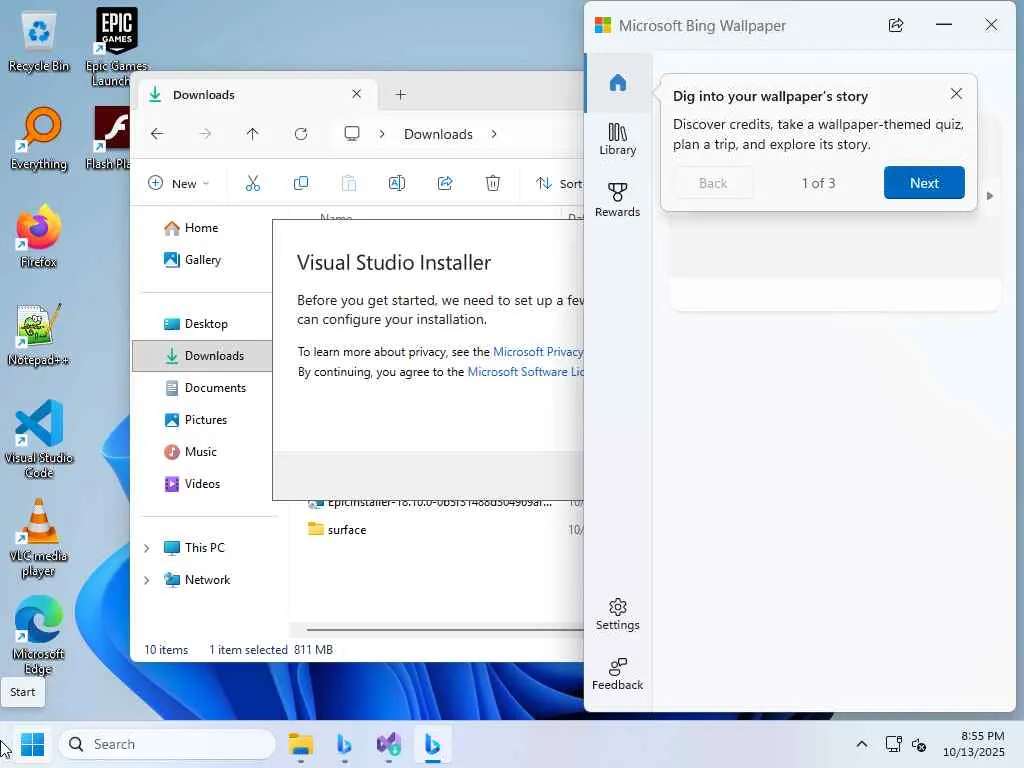Add a new File Explorer tab
Image resolution: width=1024 pixels, height=768 pixels.
401,95
